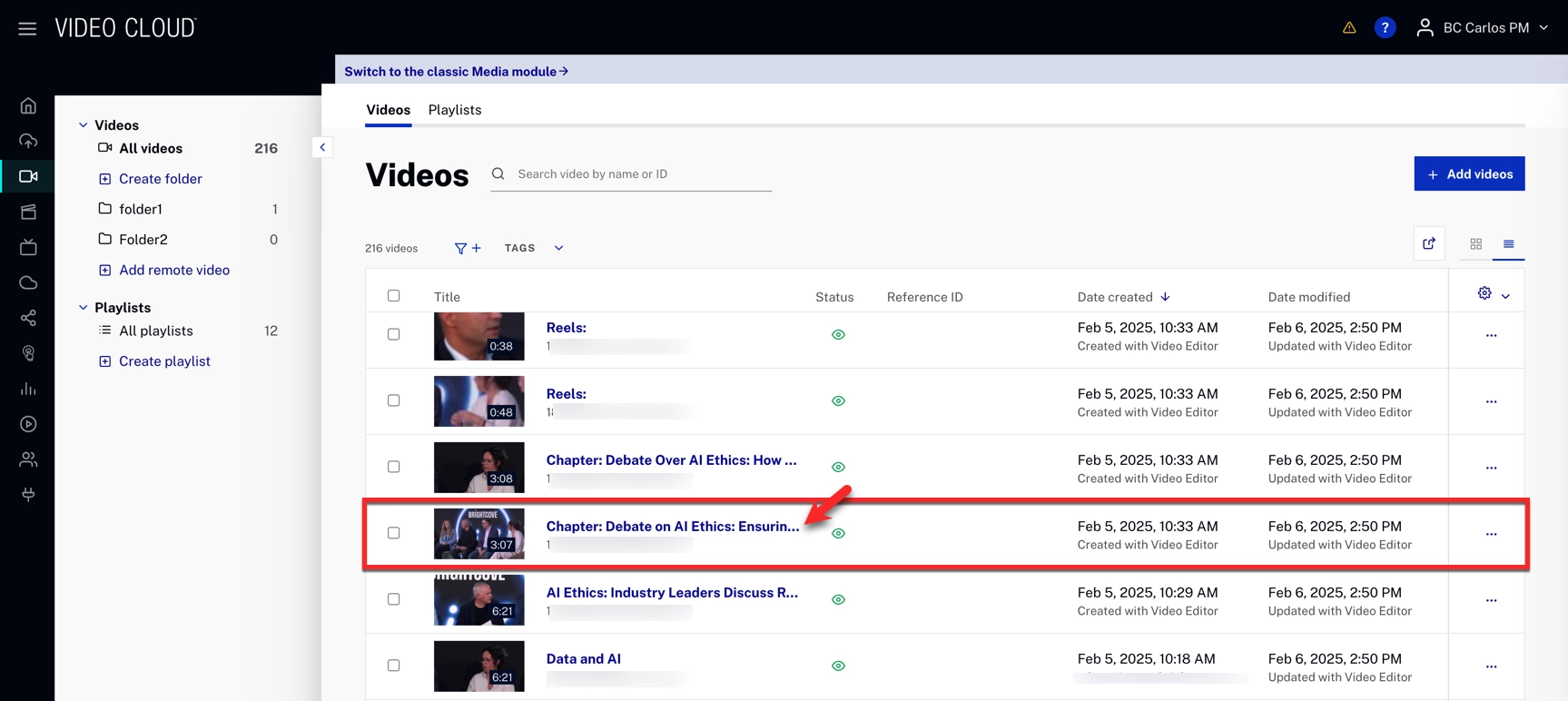This screenshot has height=701, width=1568.
Task: Collapse the Videos tree section
Action: tap(84, 125)
